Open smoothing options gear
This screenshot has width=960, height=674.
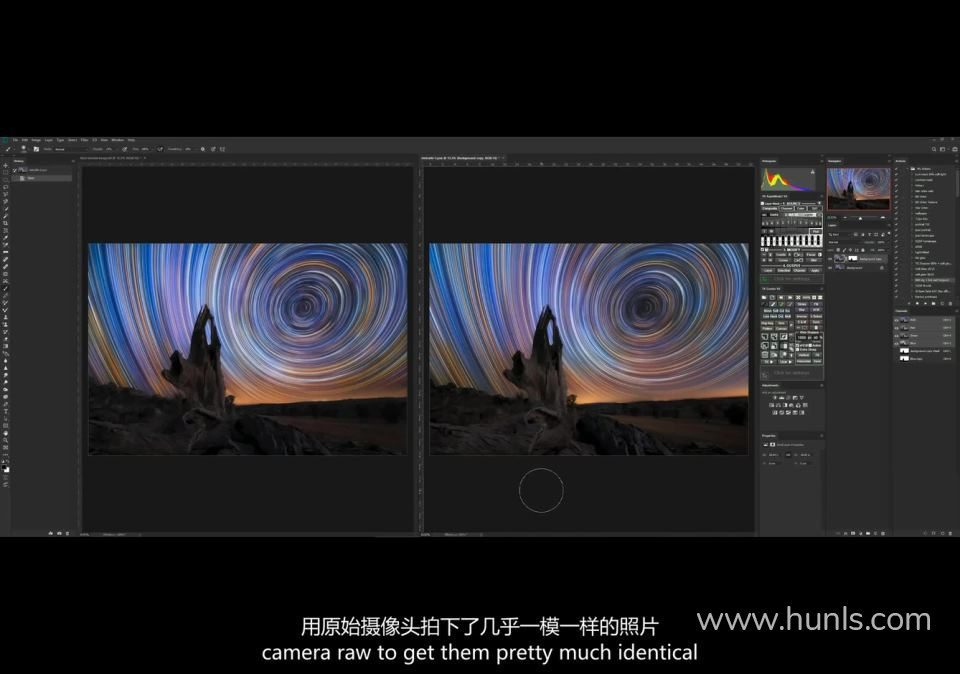click(x=203, y=149)
